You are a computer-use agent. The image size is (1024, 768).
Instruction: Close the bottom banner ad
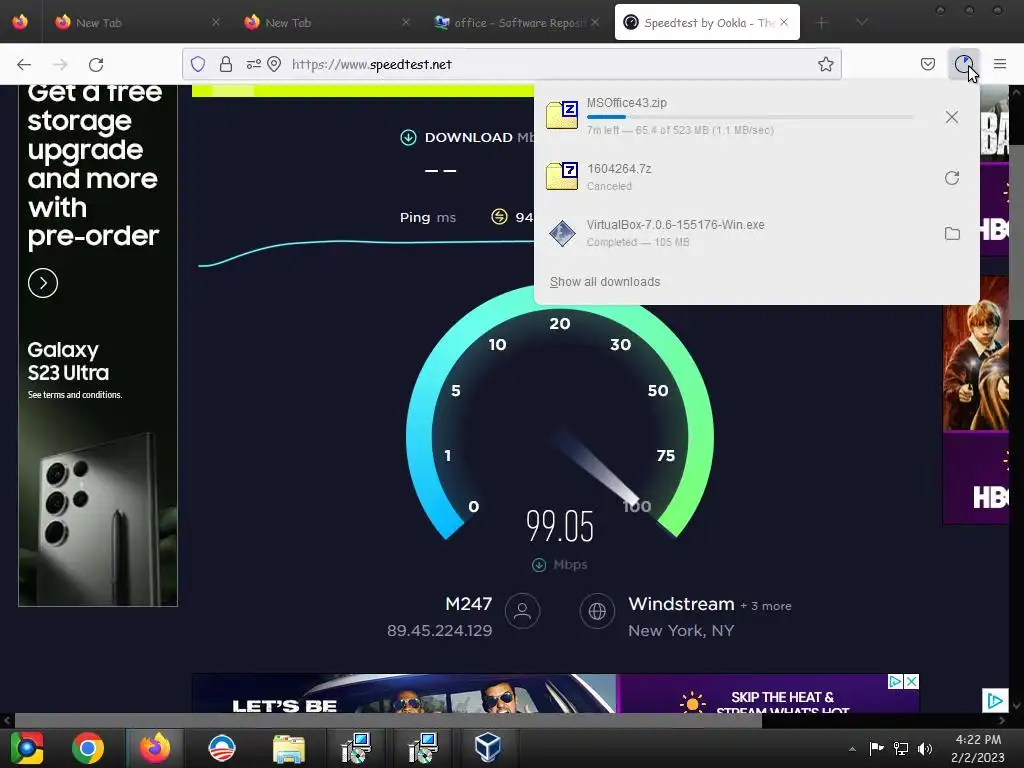[912, 682]
